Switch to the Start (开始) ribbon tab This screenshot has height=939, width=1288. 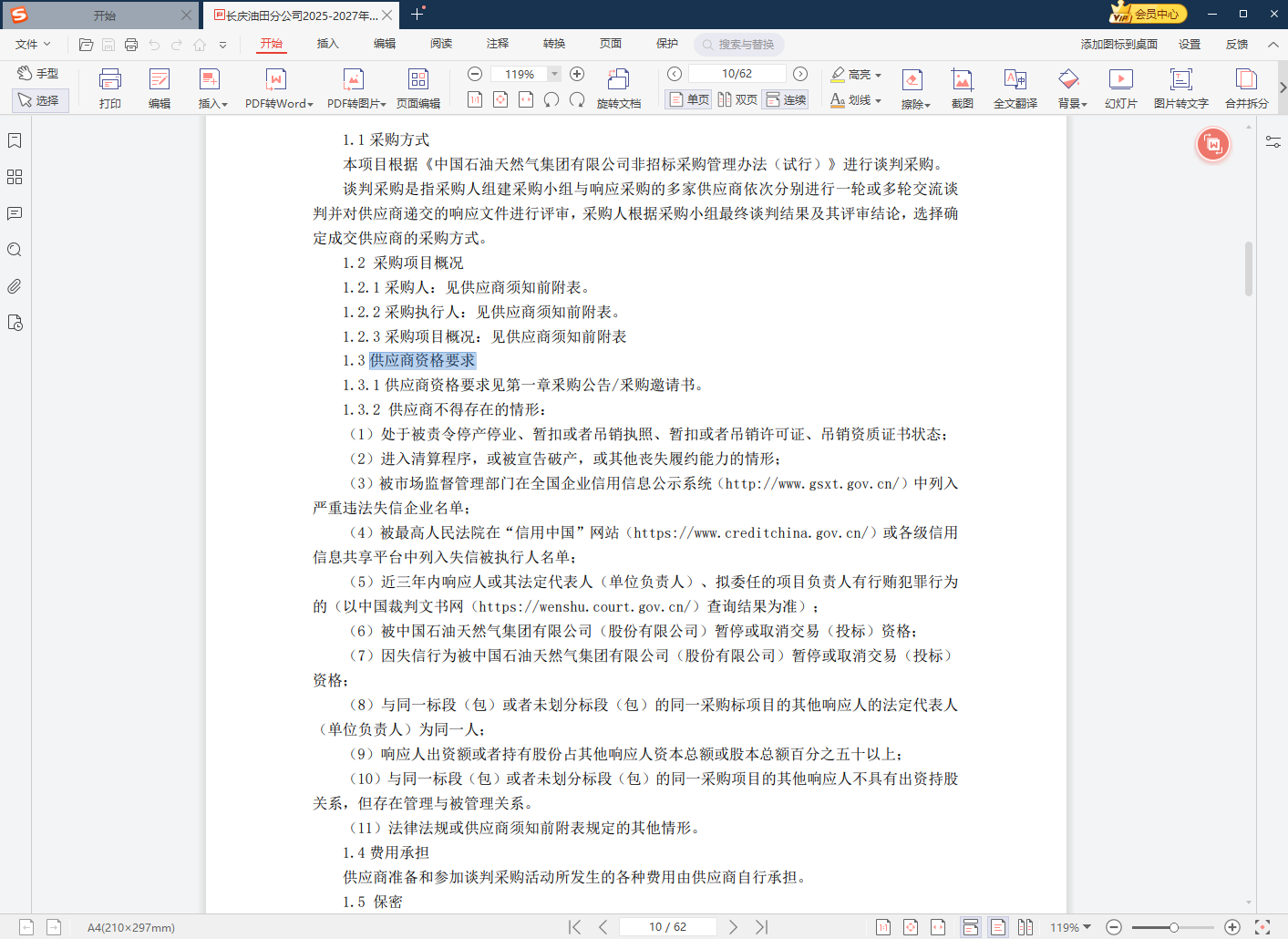point(271,44)
